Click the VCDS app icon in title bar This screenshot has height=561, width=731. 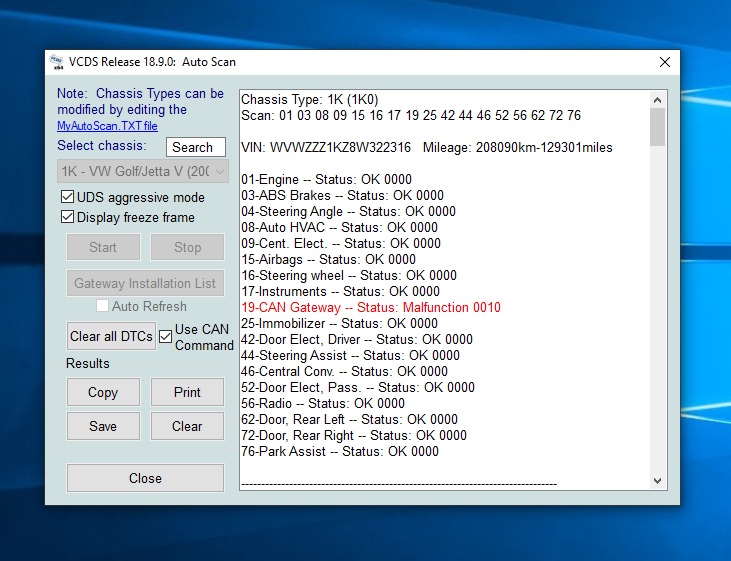(58, 62)
